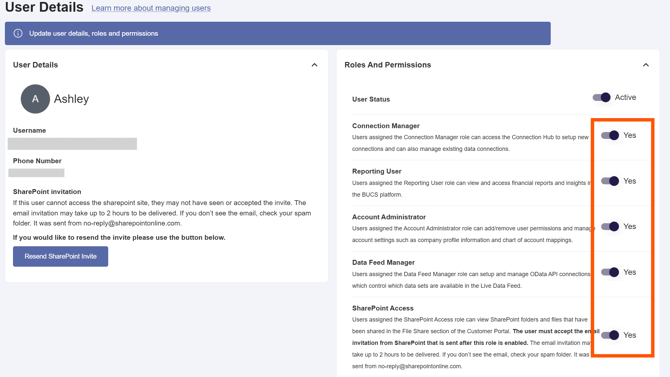This screenshot has width=670, height=377.
Task: Click the Roles And Permissions heading
Action: [388, 65]
